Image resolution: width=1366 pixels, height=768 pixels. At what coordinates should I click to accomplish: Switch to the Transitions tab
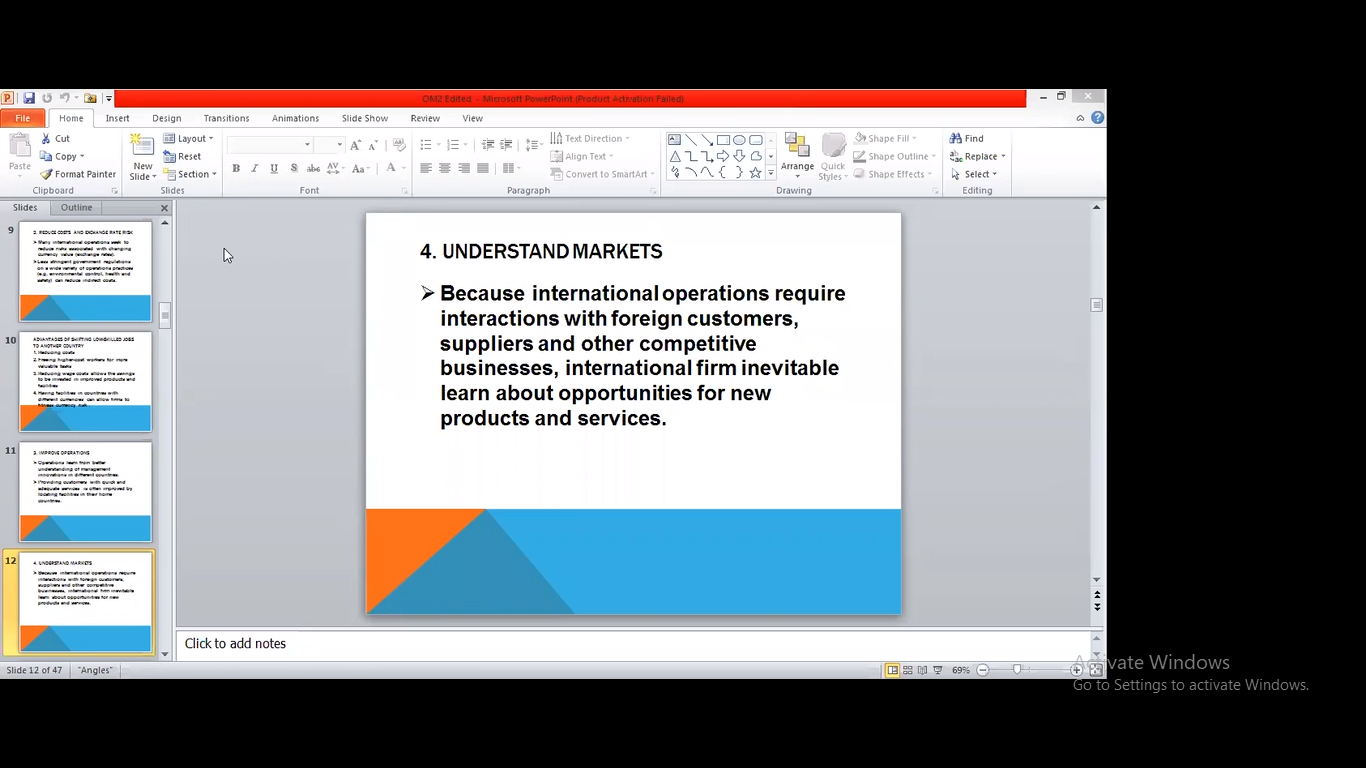pos(226,118)
